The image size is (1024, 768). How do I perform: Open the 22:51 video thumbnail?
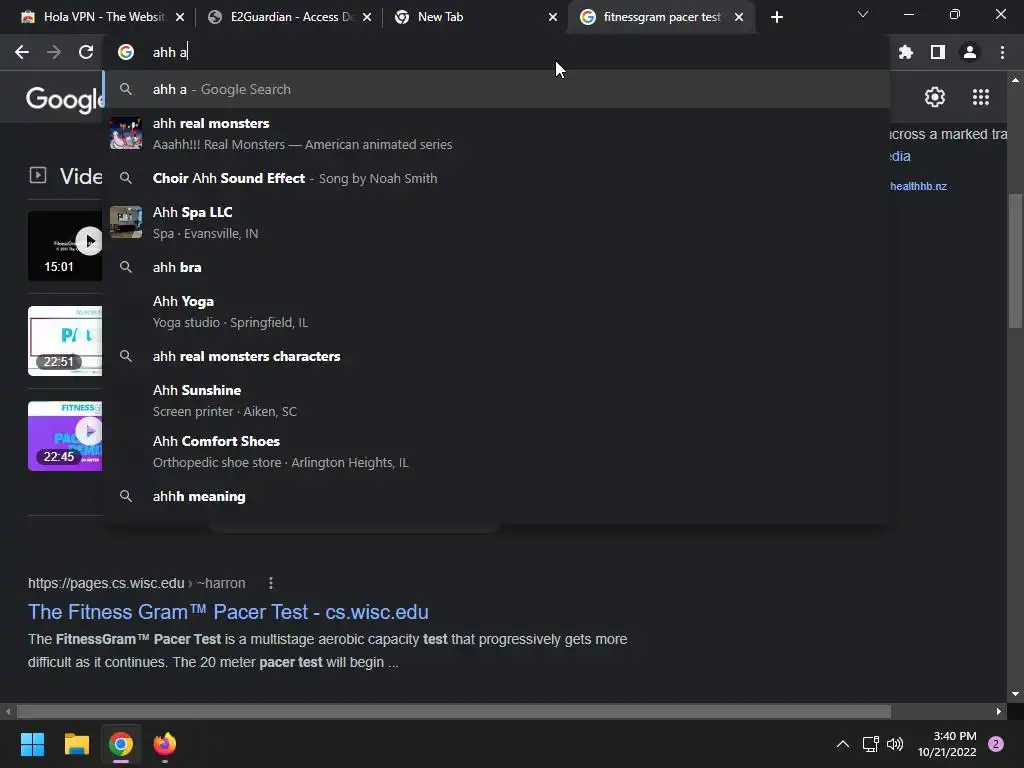pos(65,341)
